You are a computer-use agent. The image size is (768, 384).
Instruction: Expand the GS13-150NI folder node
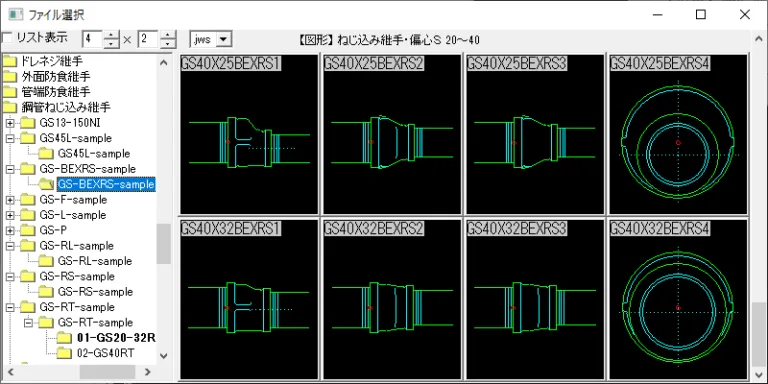(x=10, y=122)
